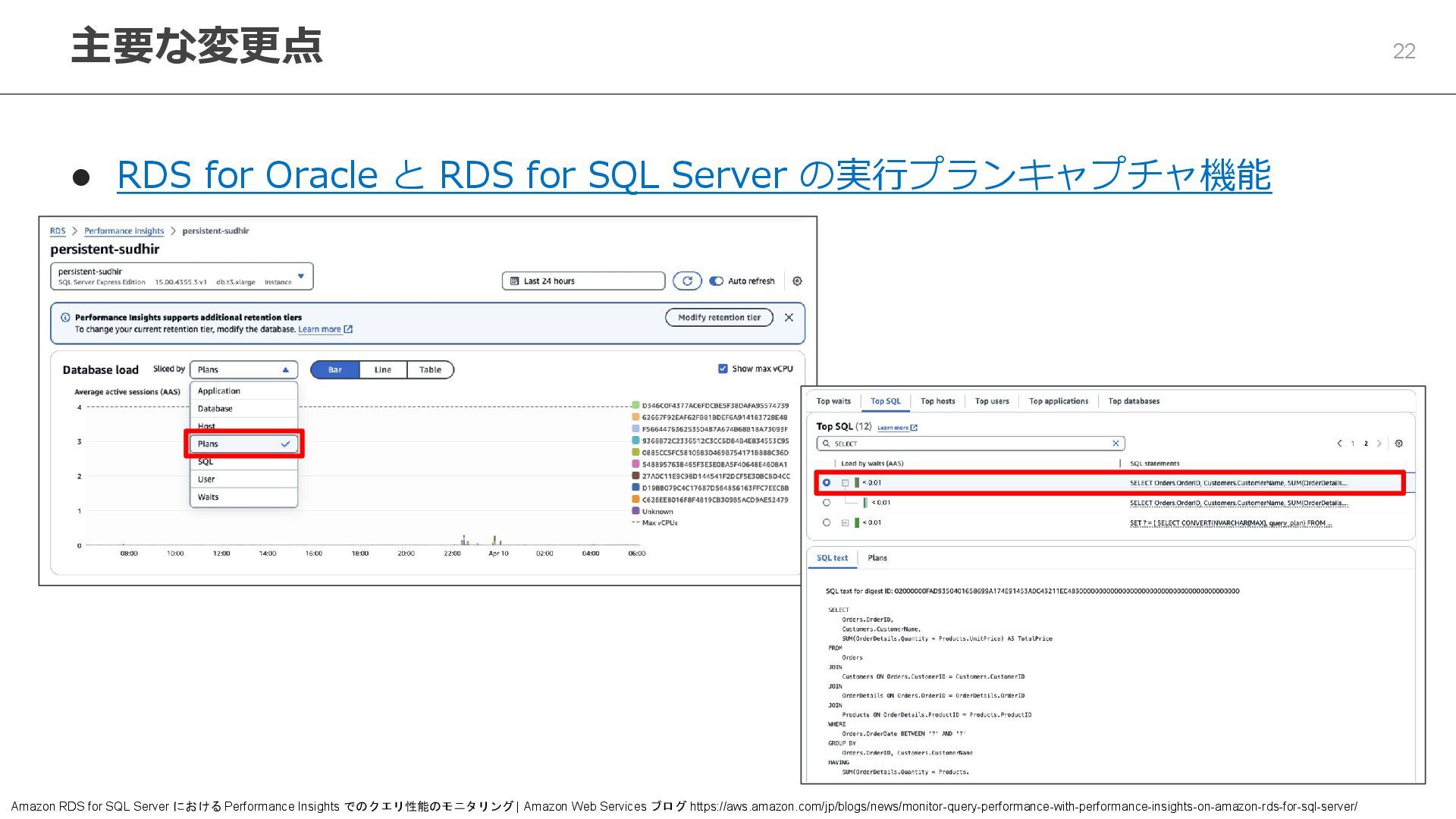The height and width of the screenshot is (819, 1456).
Task: Go to next Top SQL page
Action: (1379, 444)
